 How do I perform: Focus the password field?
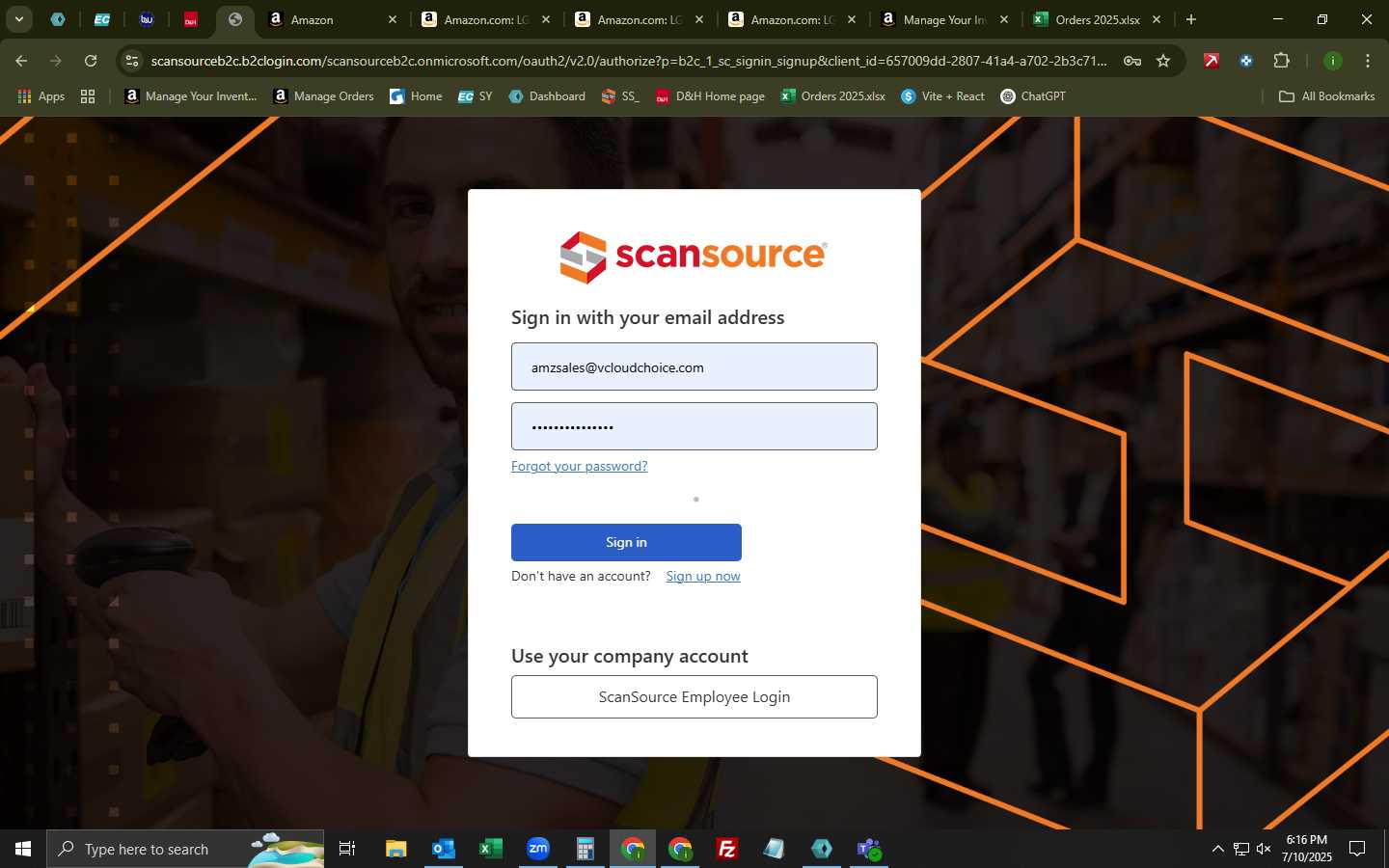(x=694, y=426)
